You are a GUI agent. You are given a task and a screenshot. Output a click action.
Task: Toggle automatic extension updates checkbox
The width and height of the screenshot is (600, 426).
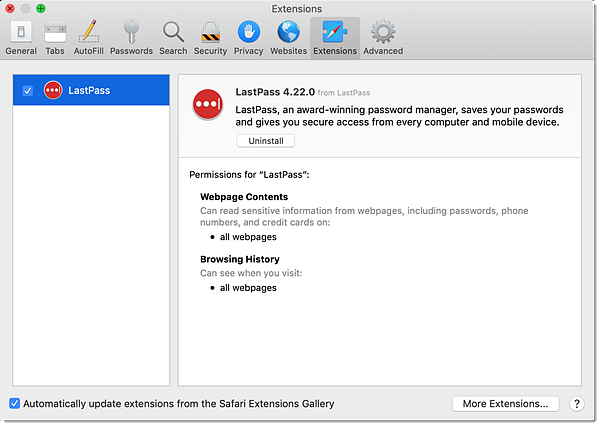point(15,403)
